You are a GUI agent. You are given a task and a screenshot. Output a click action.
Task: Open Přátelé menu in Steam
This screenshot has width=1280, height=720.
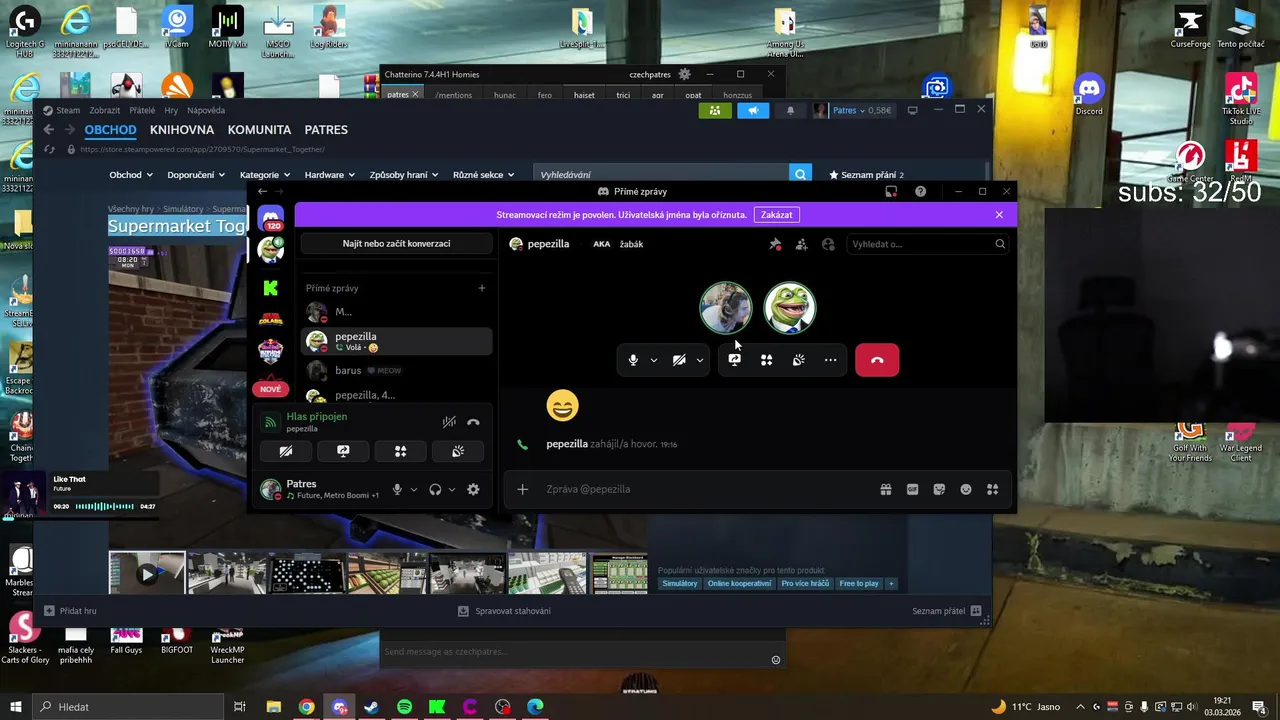coord(142,110)
